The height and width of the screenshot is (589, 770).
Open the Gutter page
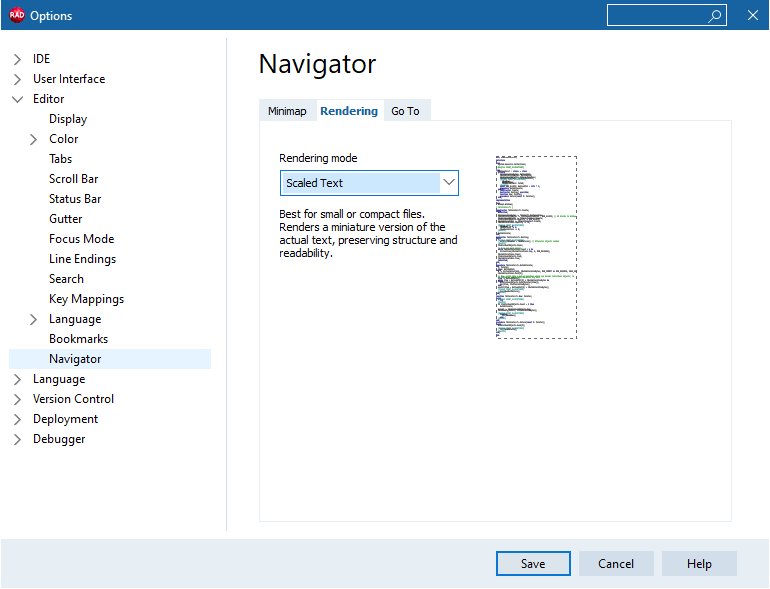click(x=66, y=219)
